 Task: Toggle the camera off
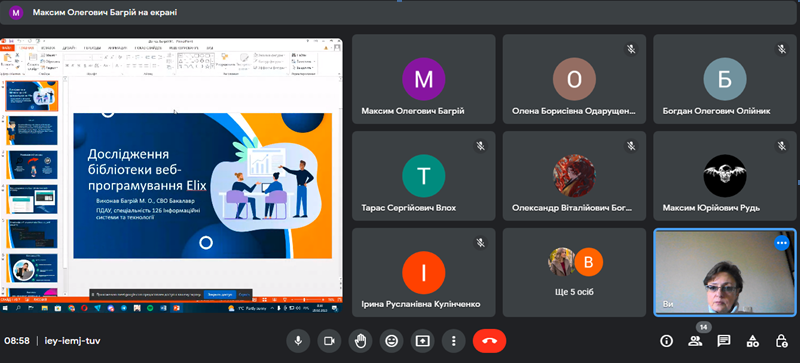pyautogui.click(x=329, y=341)
